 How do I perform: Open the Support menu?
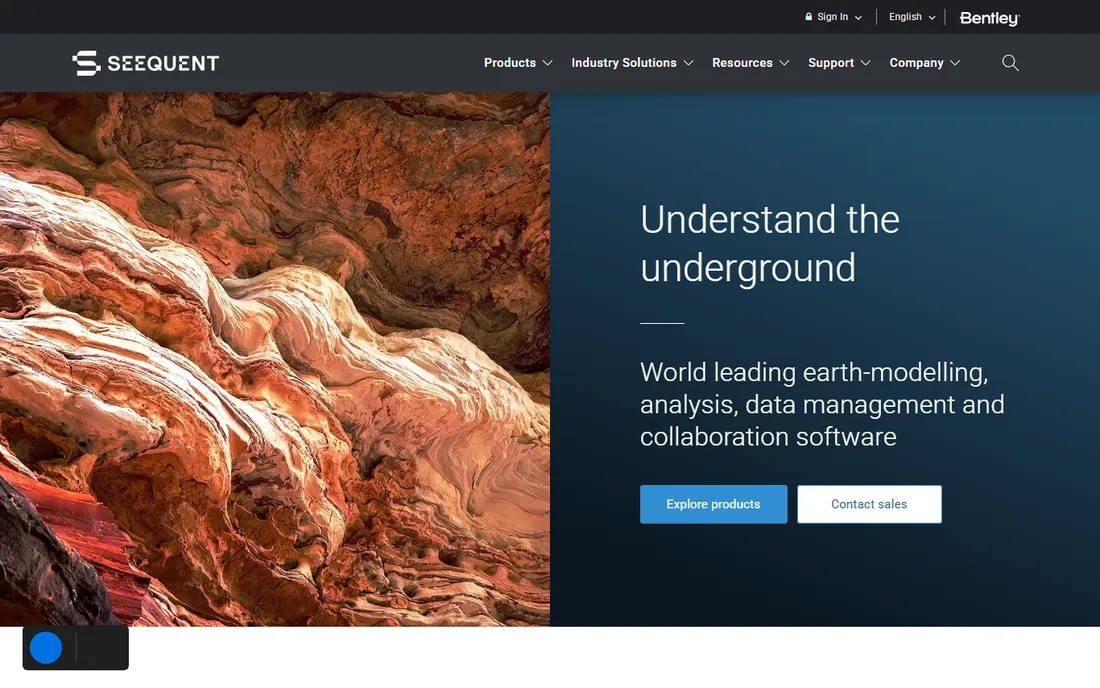pyautogui.click(x=831, y=63)
